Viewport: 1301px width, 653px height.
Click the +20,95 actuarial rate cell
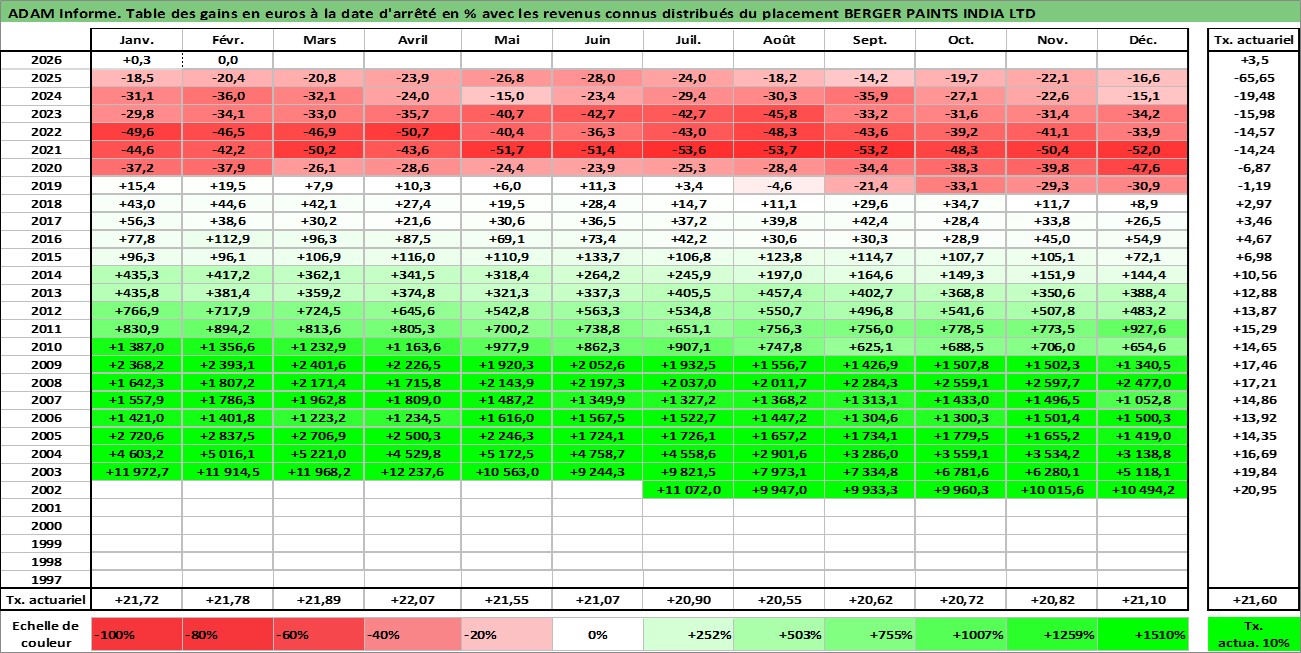tap(1253, 490)
